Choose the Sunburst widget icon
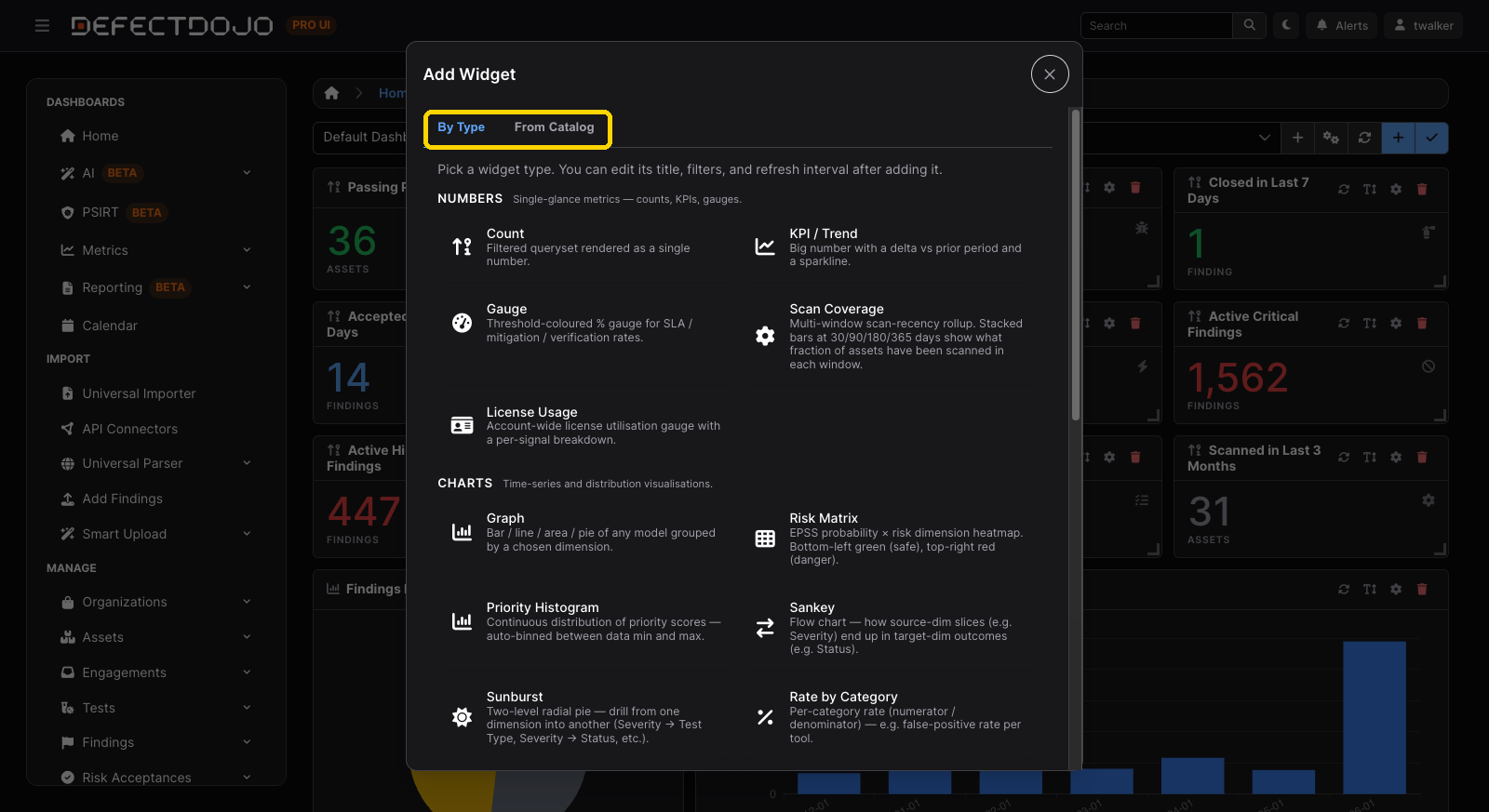This screenshot has height=812, width=1489. pos(462,717)
